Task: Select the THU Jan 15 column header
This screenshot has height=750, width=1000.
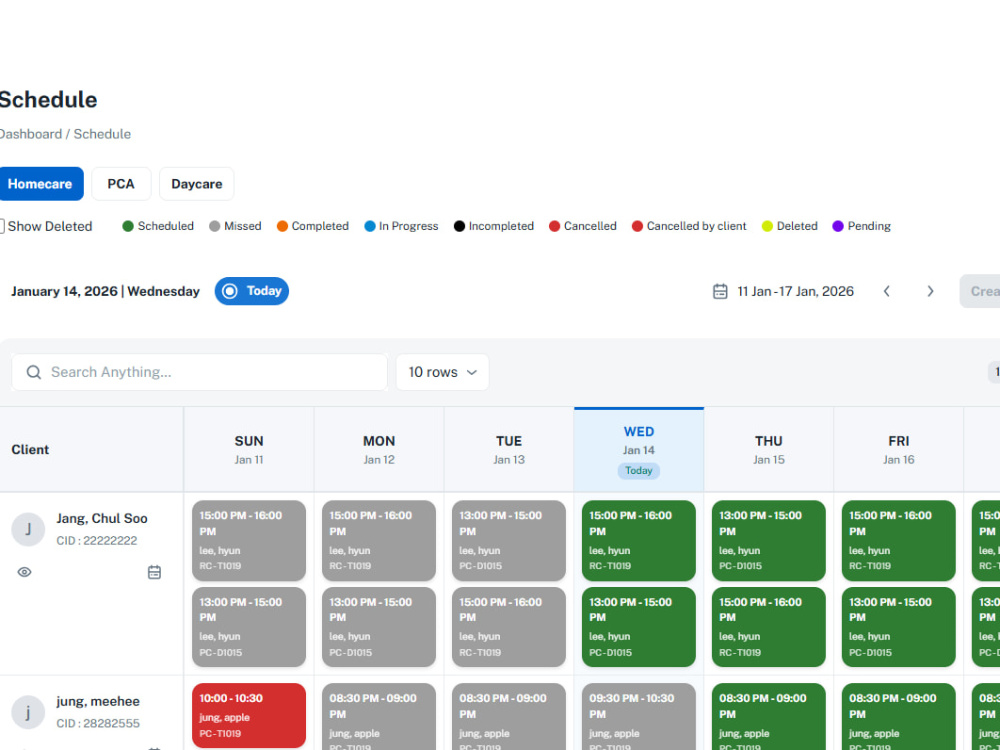Action: pyautogui.click(x=768, y=450)
